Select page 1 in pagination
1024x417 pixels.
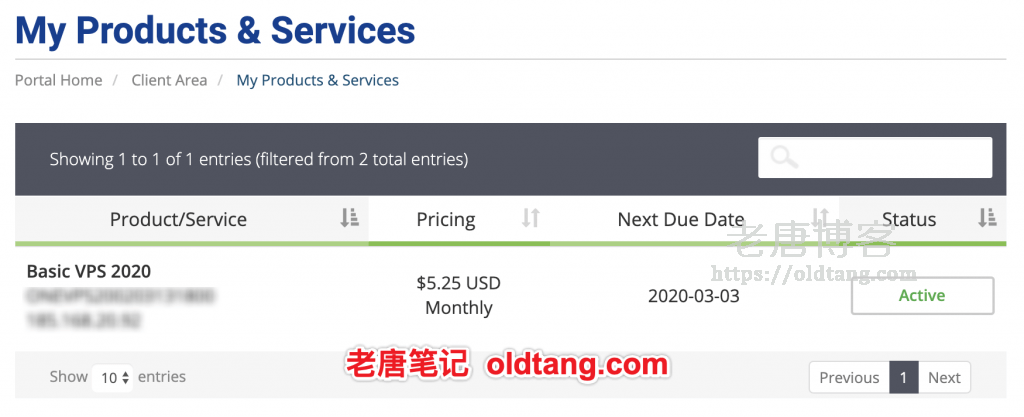coord(903,377)
